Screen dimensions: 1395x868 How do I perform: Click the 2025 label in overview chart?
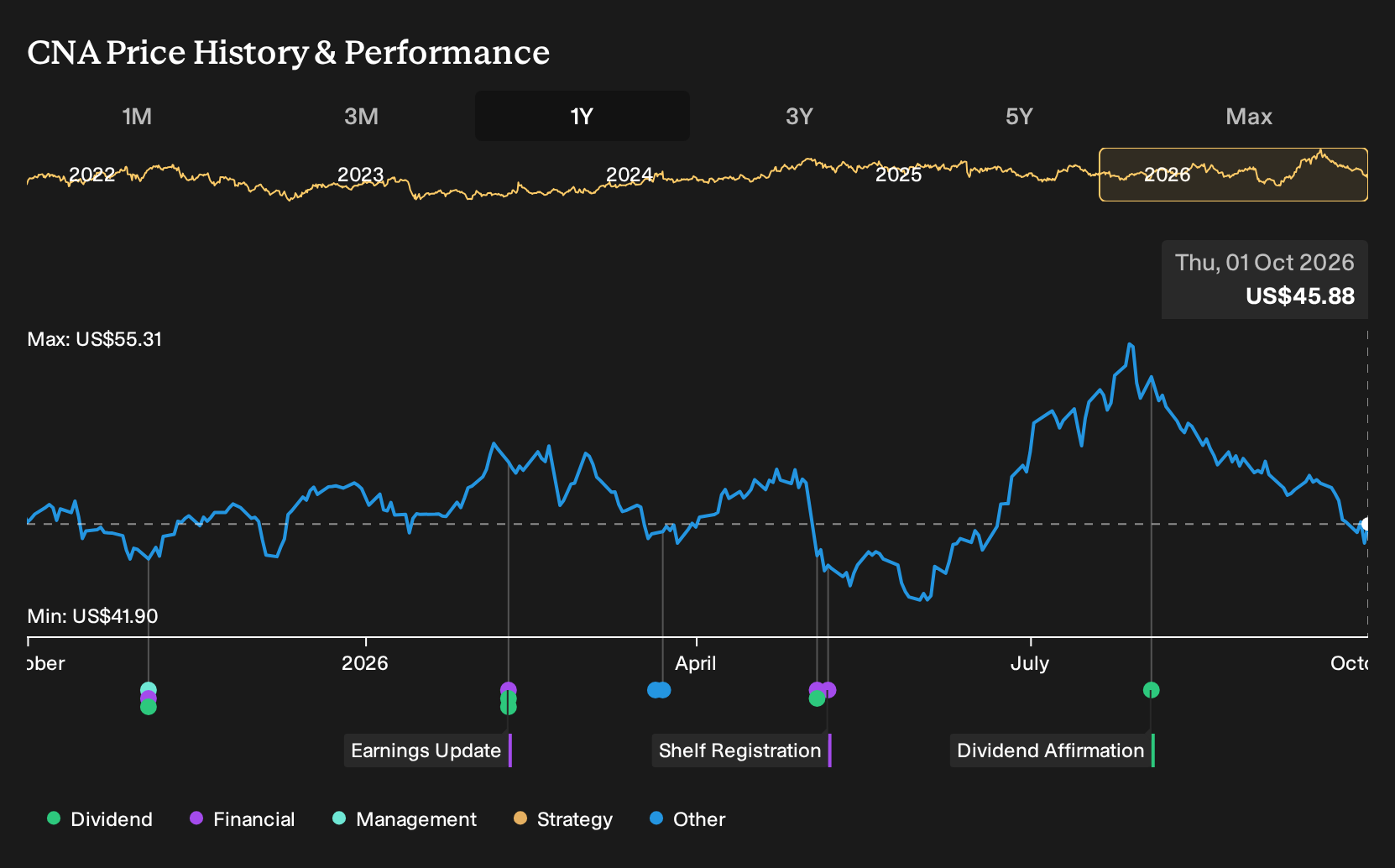click(x=898, y=175)
